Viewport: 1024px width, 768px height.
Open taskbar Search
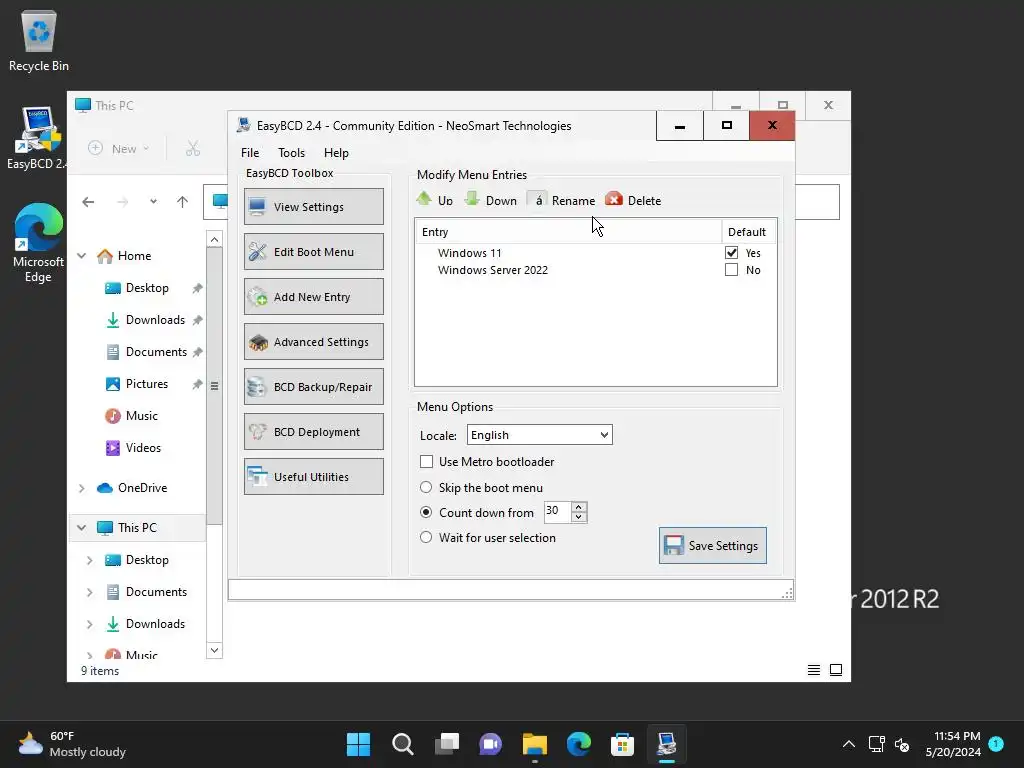pyautogui.click(x=402, y=744)
